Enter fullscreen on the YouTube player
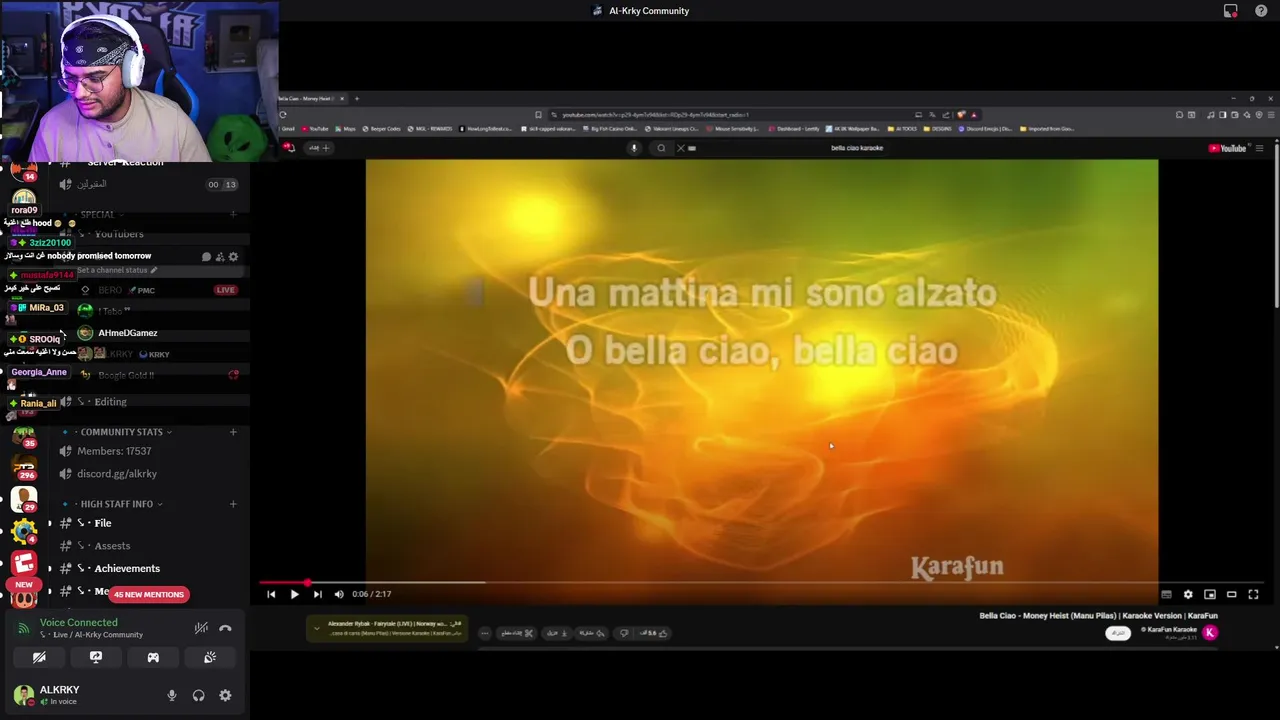 (1253, 594)
